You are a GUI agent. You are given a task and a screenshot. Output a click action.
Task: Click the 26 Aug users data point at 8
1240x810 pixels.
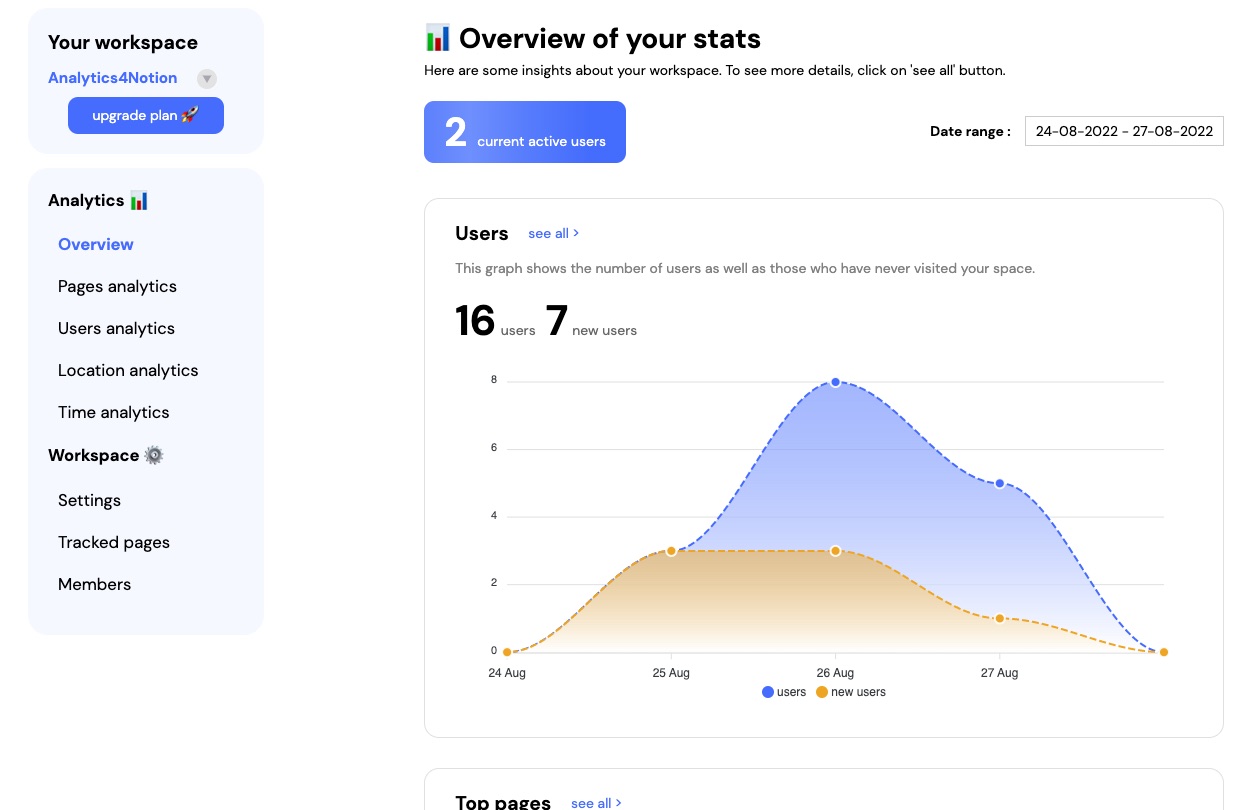(x=835, y=382)
